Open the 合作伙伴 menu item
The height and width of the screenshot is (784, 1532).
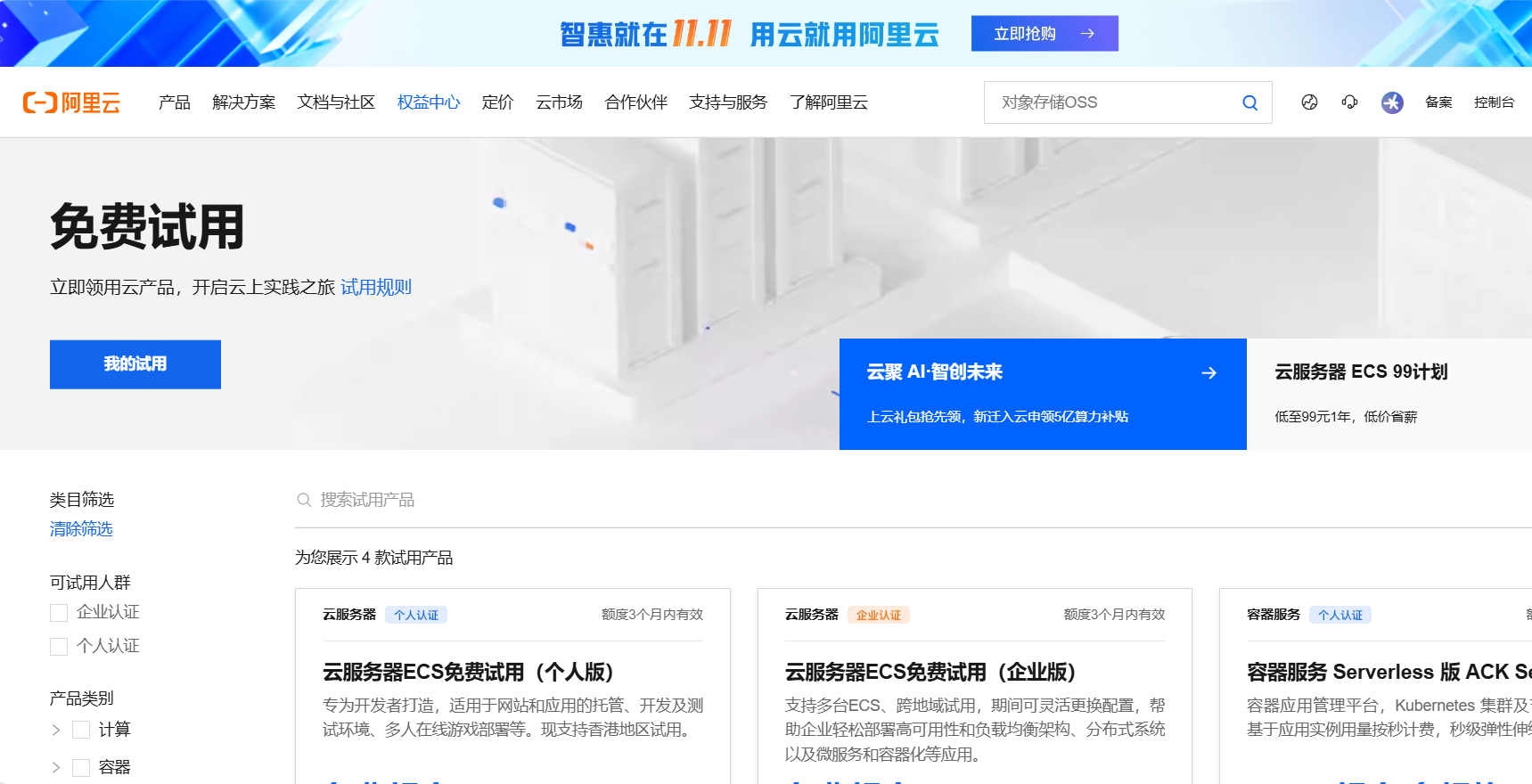pos(636,102)
